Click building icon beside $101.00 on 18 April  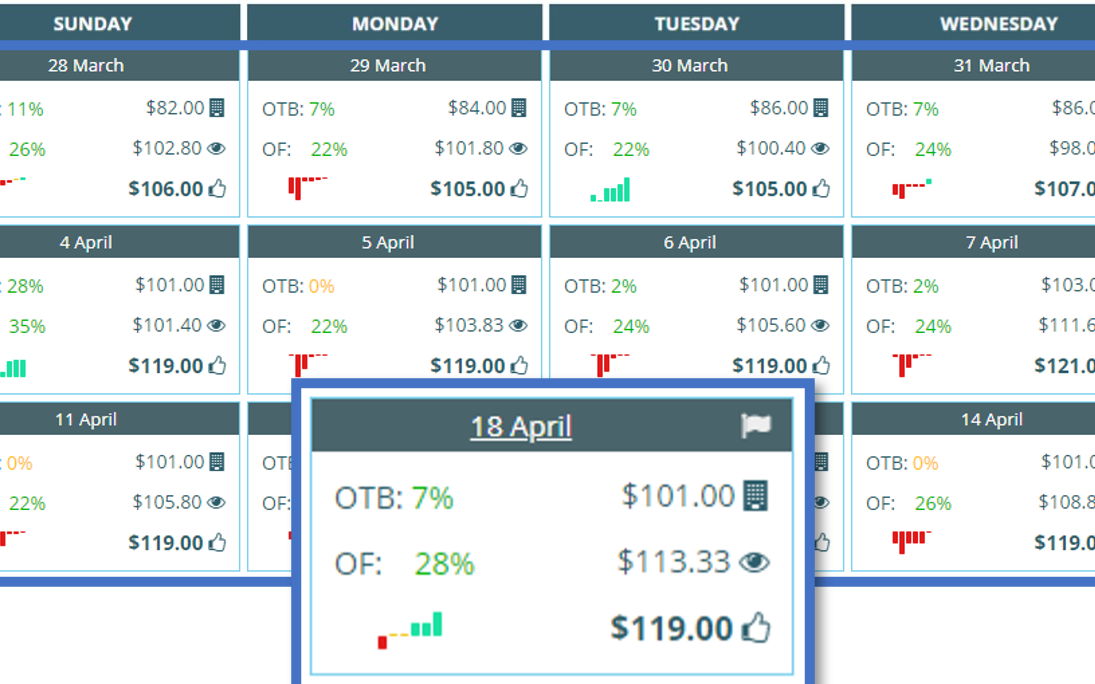click(x=756, y=495)
